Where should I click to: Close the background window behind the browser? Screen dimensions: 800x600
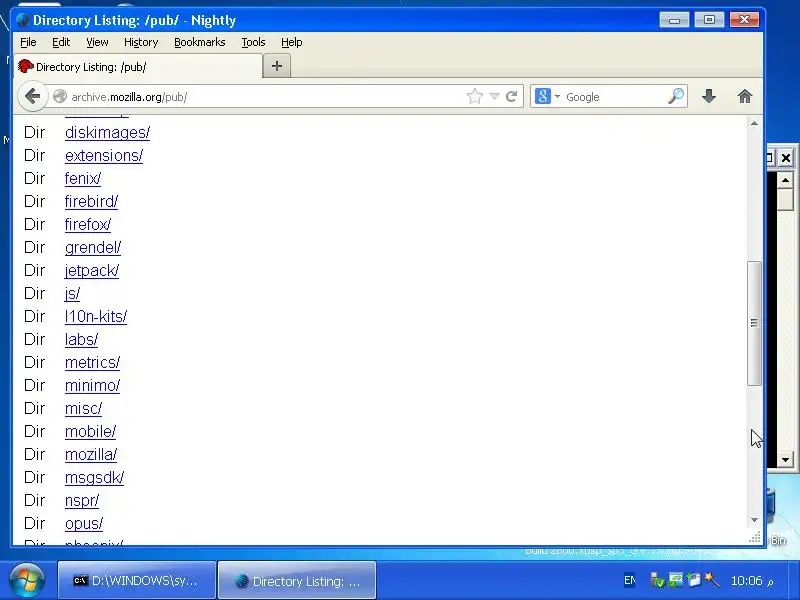coord(786,158)
